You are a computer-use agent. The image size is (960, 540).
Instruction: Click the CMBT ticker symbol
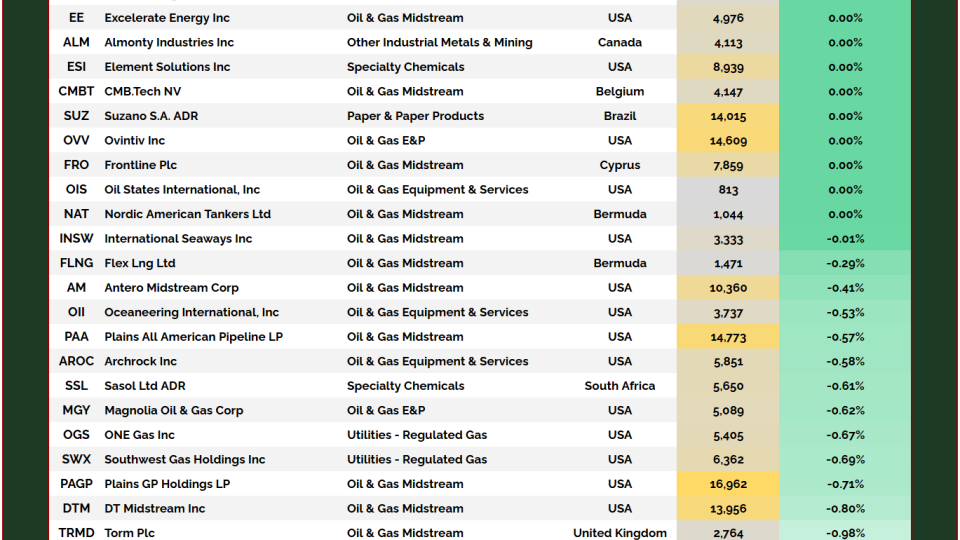pos(76,92)
